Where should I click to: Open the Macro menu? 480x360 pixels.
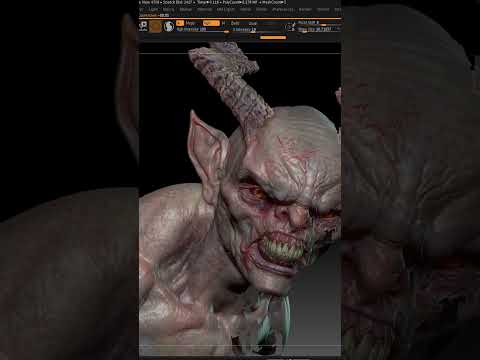point(169,9)
